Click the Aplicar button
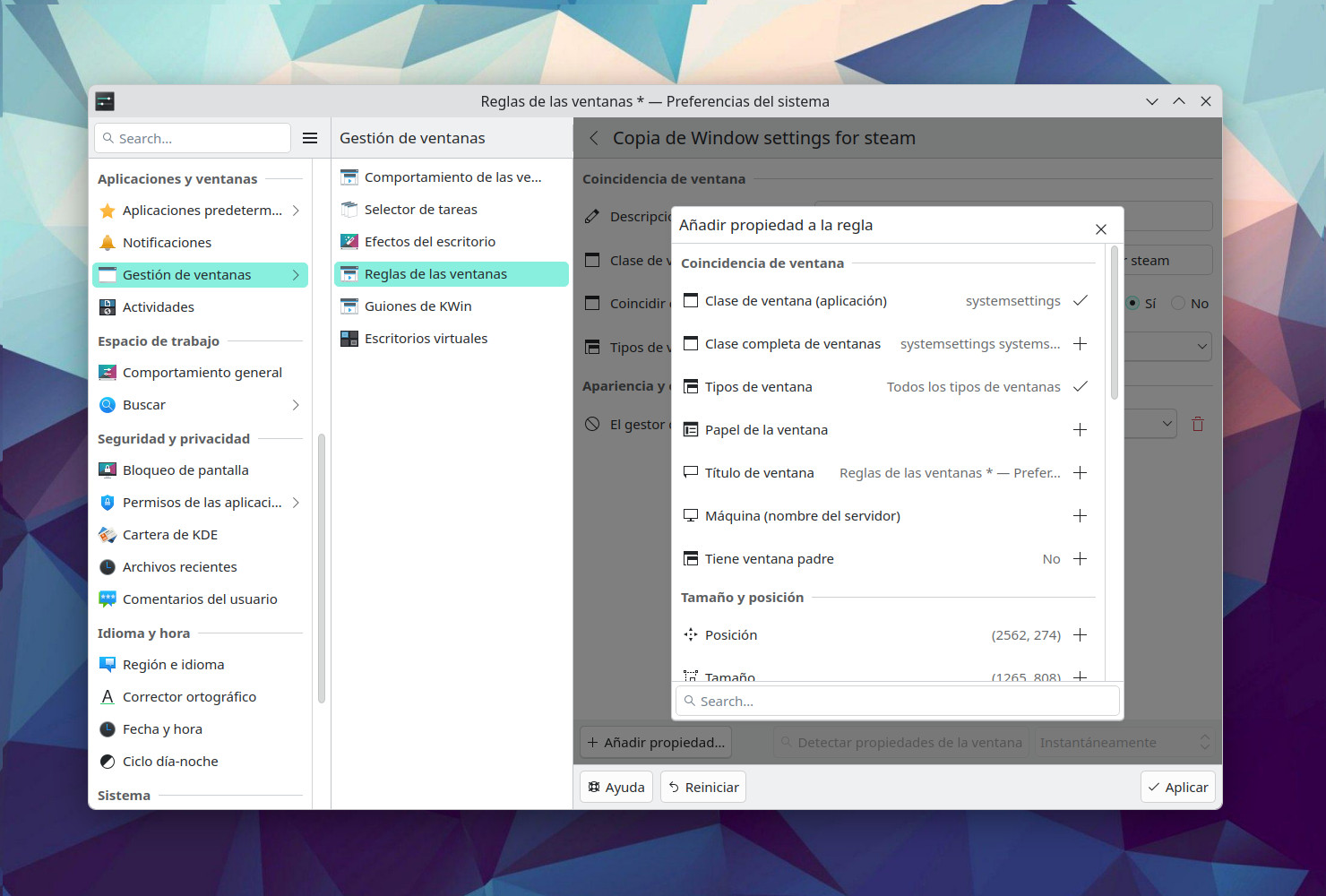The height and width of the screenshot is (896, 1326). pyautogui.click(x=1178, y=788)
